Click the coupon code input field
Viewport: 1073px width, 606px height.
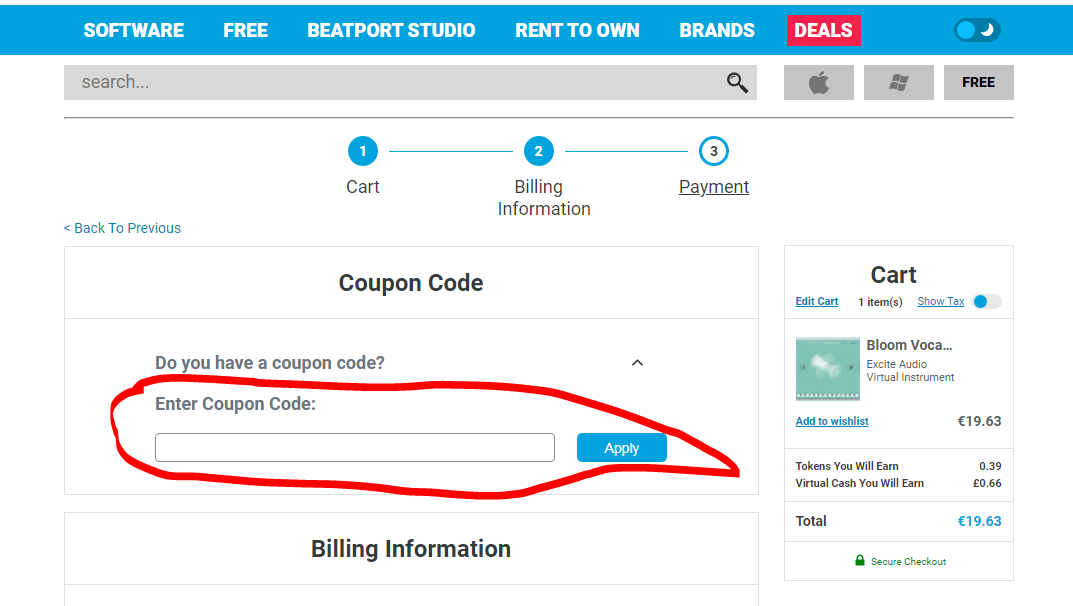point(354,448)
